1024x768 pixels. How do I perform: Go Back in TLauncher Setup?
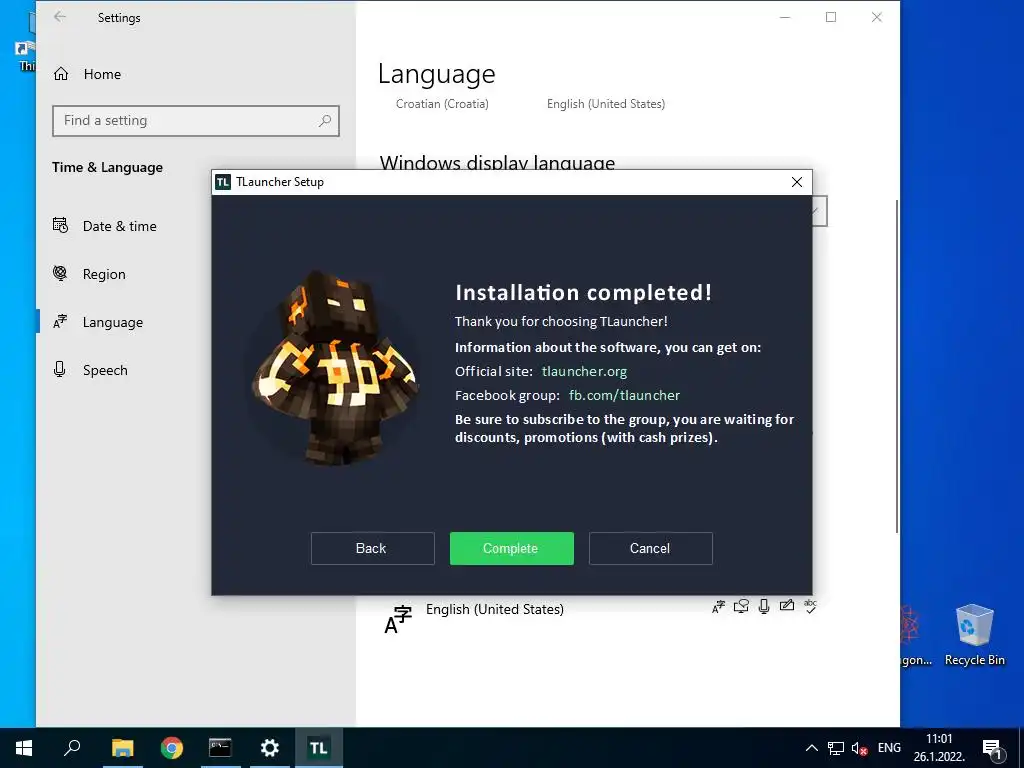[x=372, y=548]
